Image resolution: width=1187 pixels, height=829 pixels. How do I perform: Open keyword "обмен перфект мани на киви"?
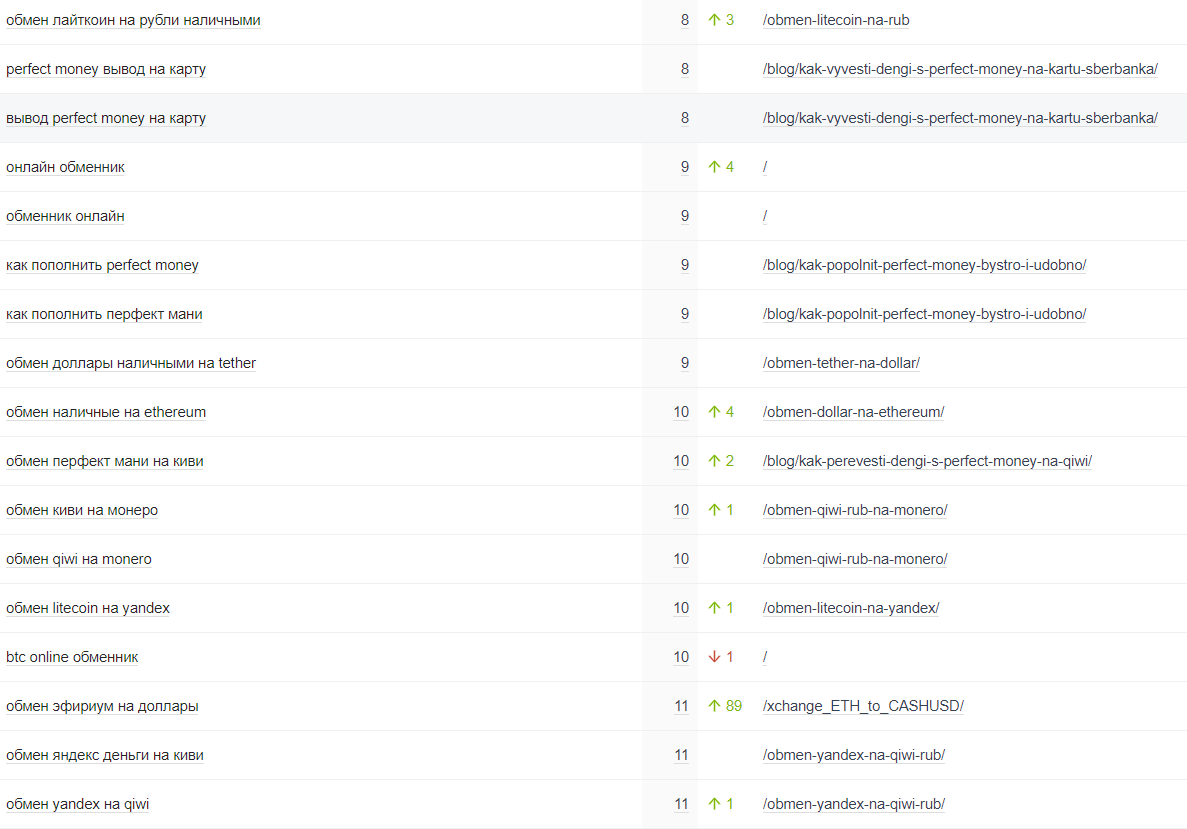click(104, 461)
